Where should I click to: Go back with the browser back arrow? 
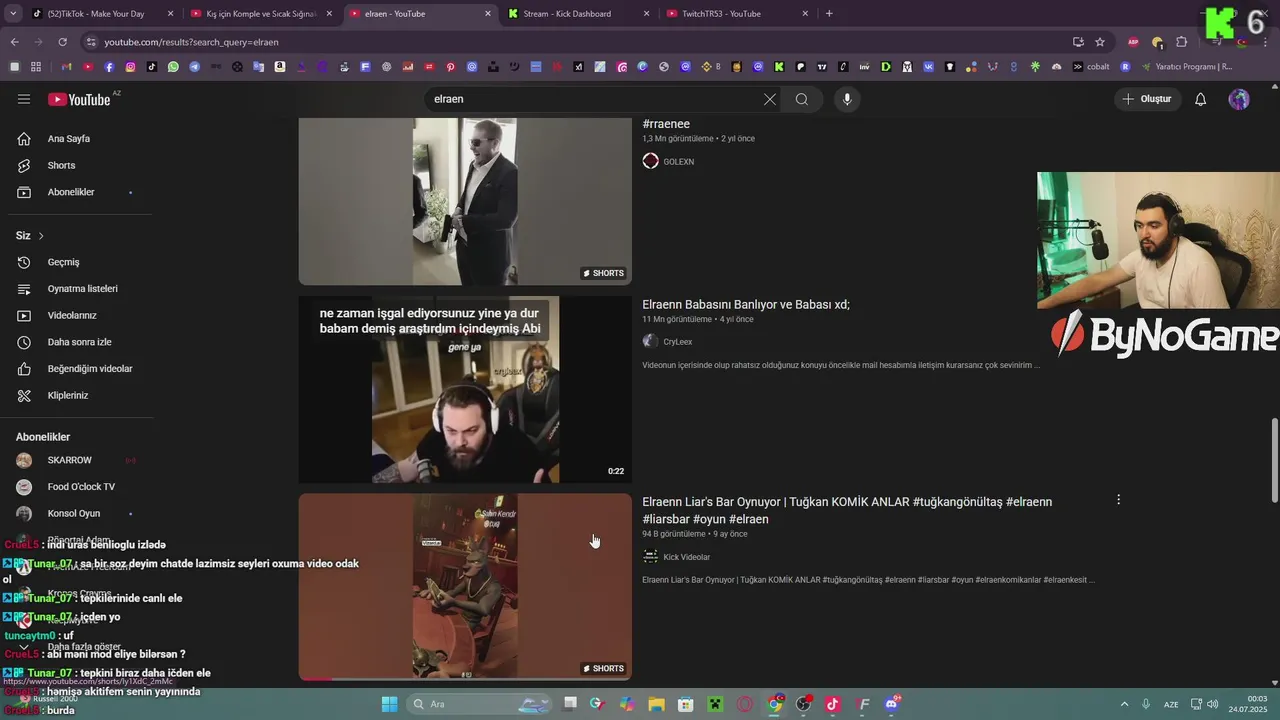click(x=14, y=42)
